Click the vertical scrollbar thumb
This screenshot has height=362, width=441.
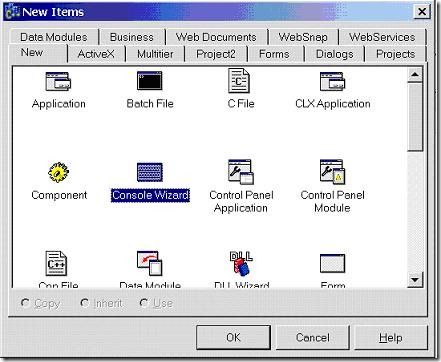point(415,117)
